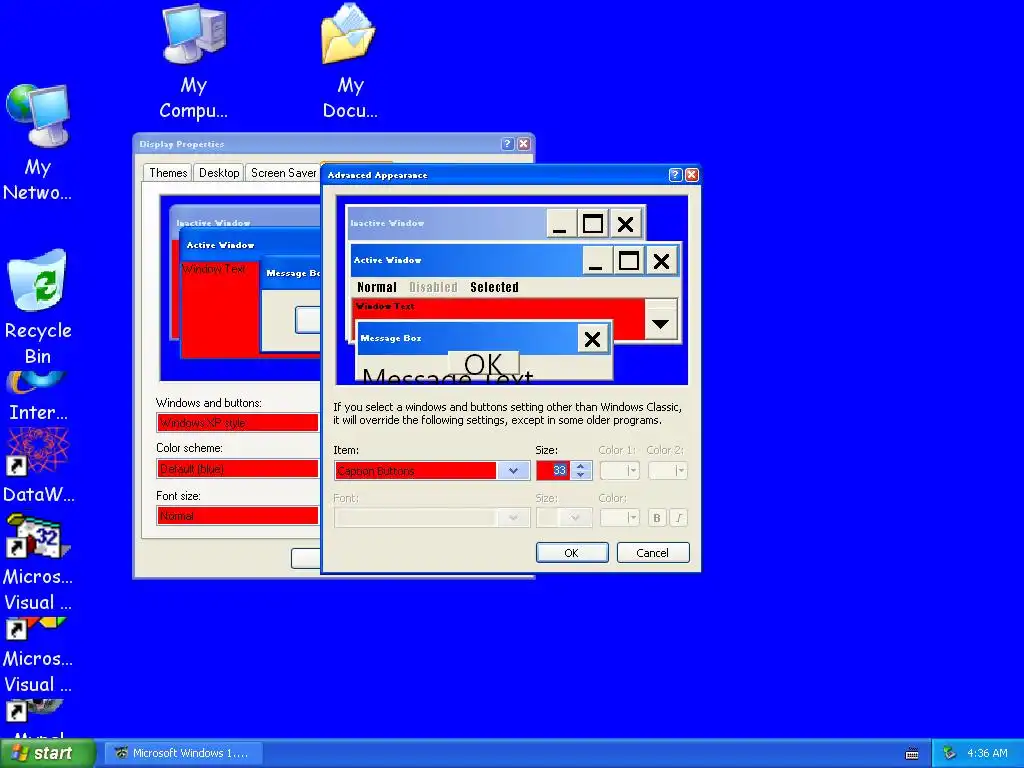The image size is (1024, 768).
Task: Click the preview Inactive Window maximize button
Action: 592,224
